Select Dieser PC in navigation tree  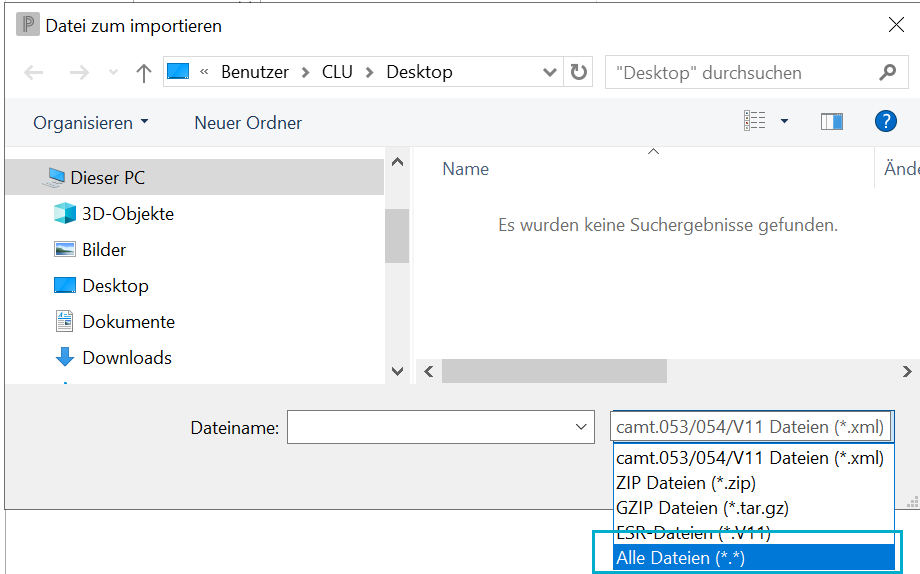click(194, 177)
